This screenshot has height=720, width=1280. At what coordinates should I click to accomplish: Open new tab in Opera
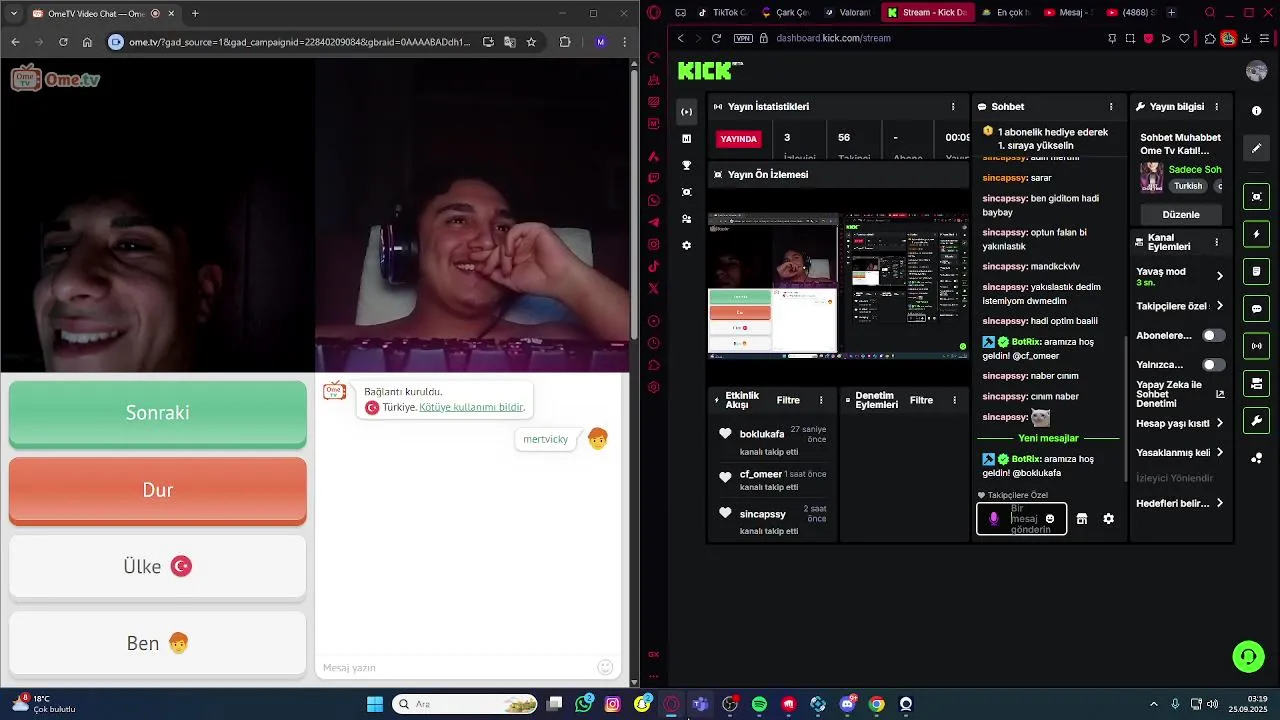[1171, 12]
